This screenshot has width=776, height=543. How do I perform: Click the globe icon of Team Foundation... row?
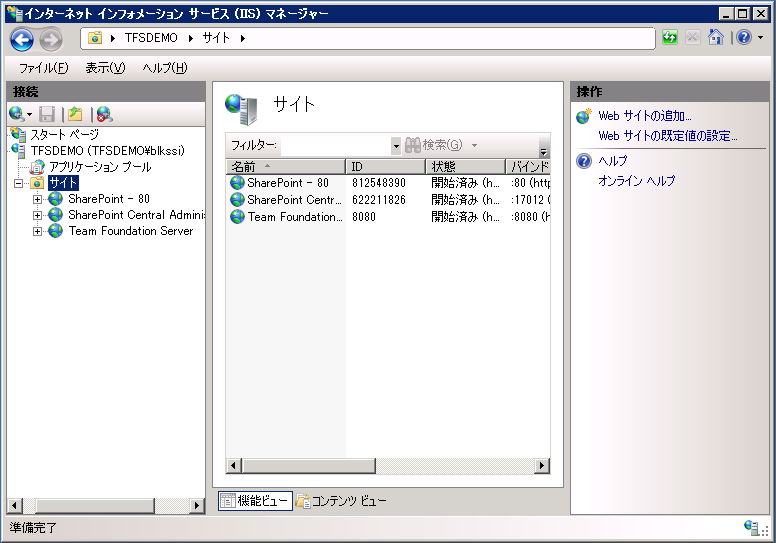click(238, 216)
